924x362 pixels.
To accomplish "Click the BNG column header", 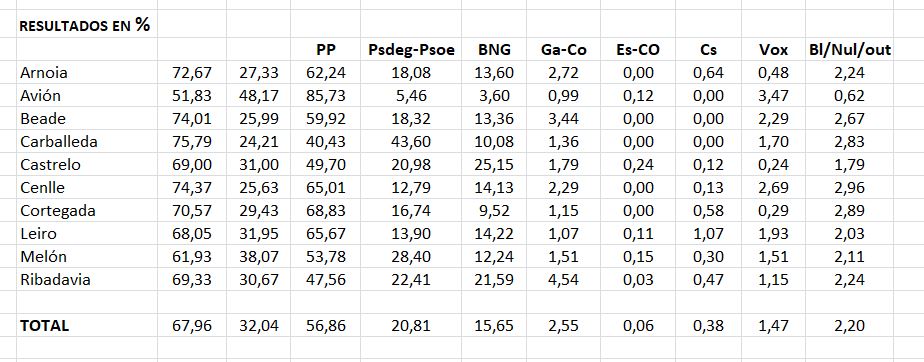I will point(494,50).
